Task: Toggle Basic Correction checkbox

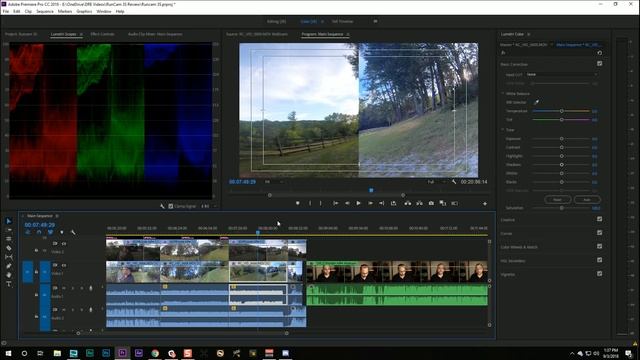Action: point(599,64)
